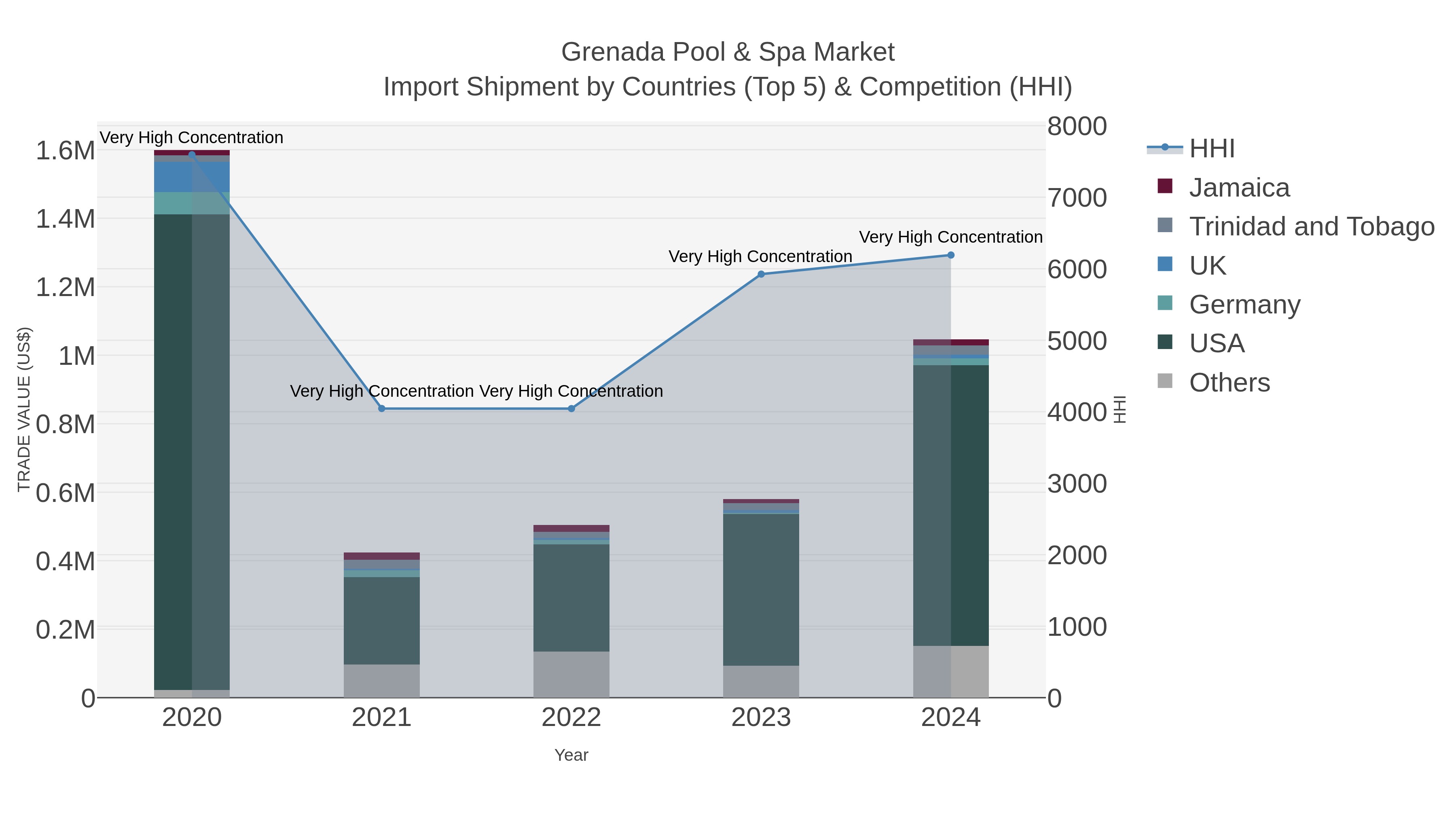
Task: Click the USA segment of the 2022 bar
Action: click(x=571, y=598)
